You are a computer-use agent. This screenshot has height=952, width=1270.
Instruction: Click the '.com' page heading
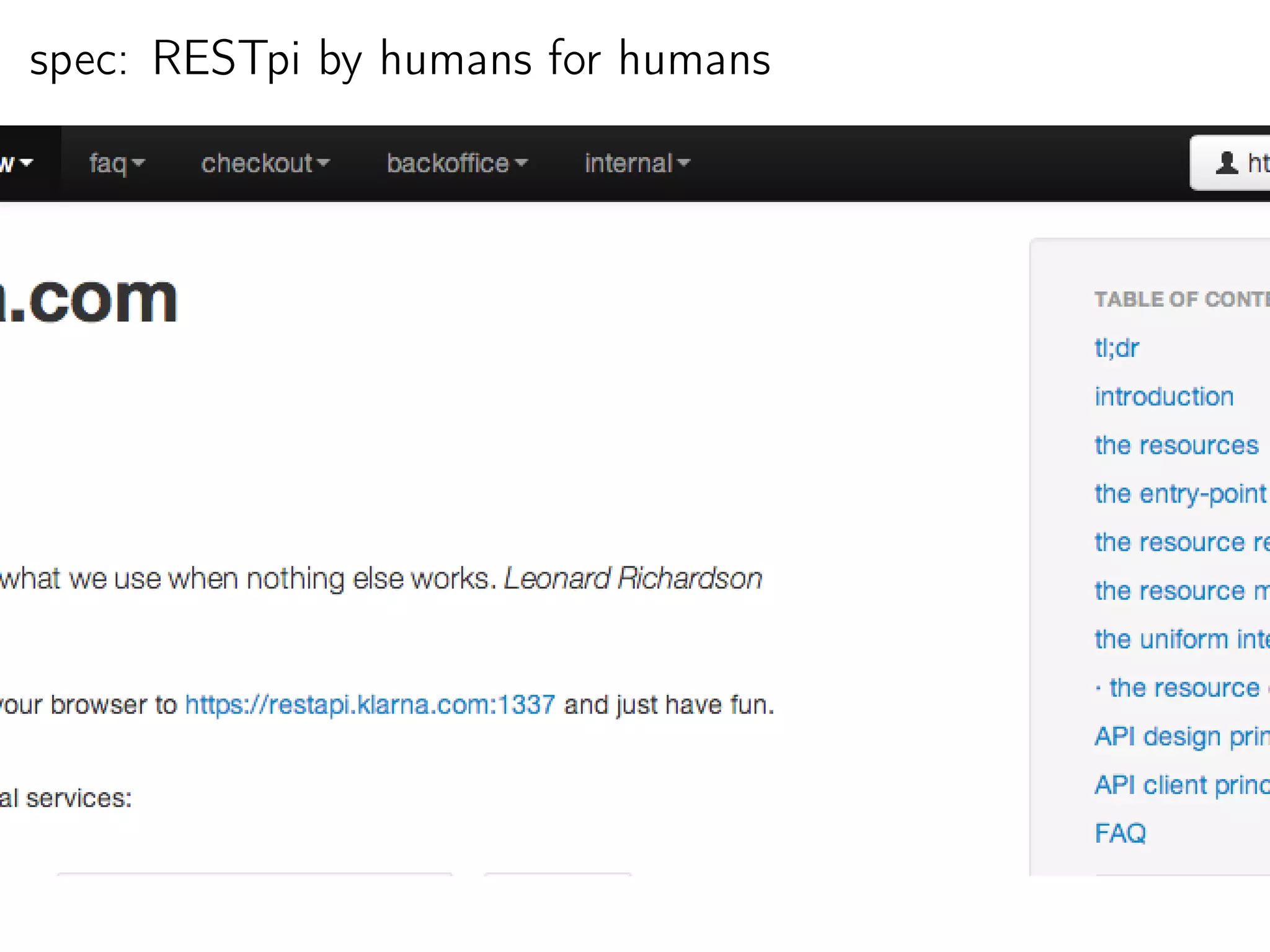(x=89, y=301)
